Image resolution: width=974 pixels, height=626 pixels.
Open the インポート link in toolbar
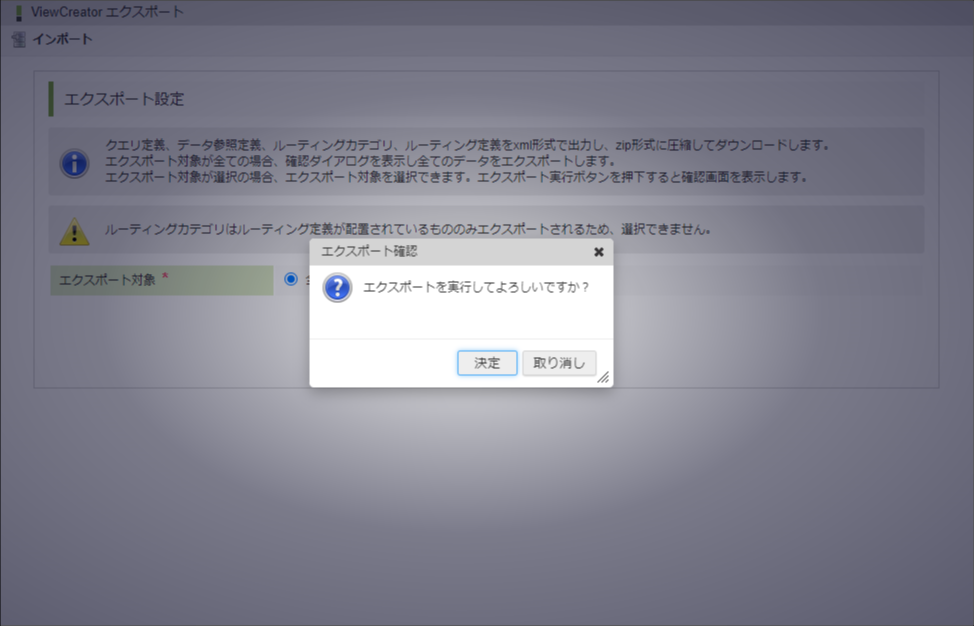coord(62,39)
